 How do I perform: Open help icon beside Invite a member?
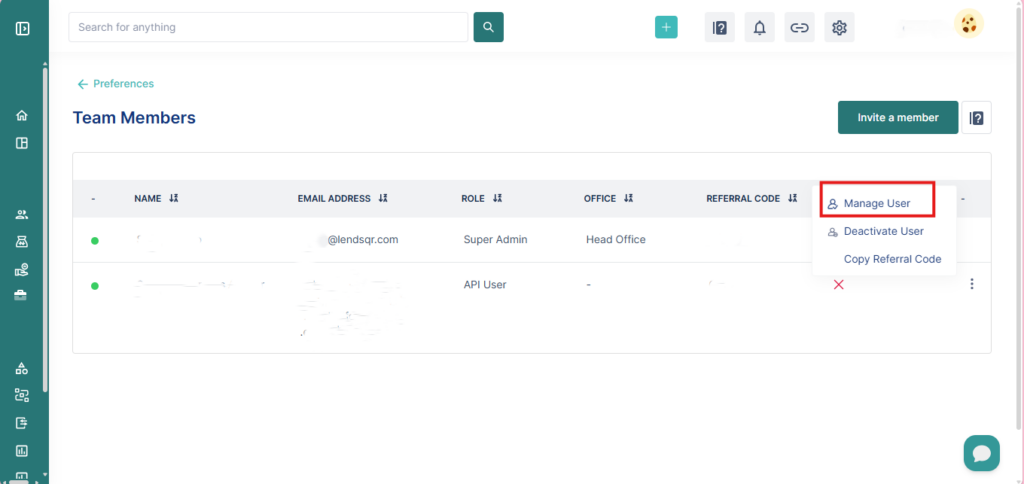(977, 118)
